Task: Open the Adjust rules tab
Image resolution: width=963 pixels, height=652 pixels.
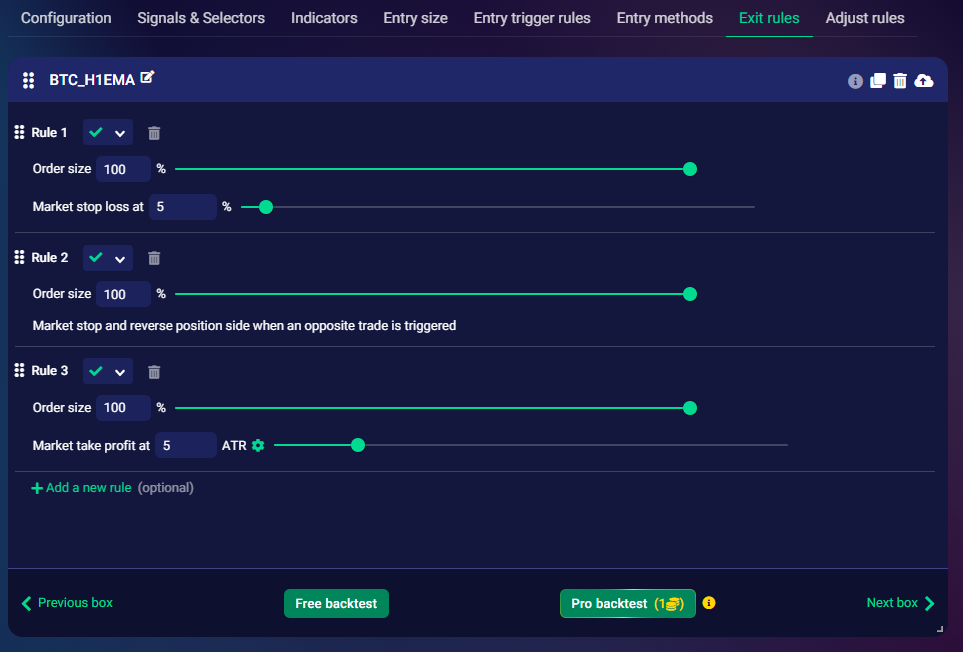Action: (x=865, y=18)
